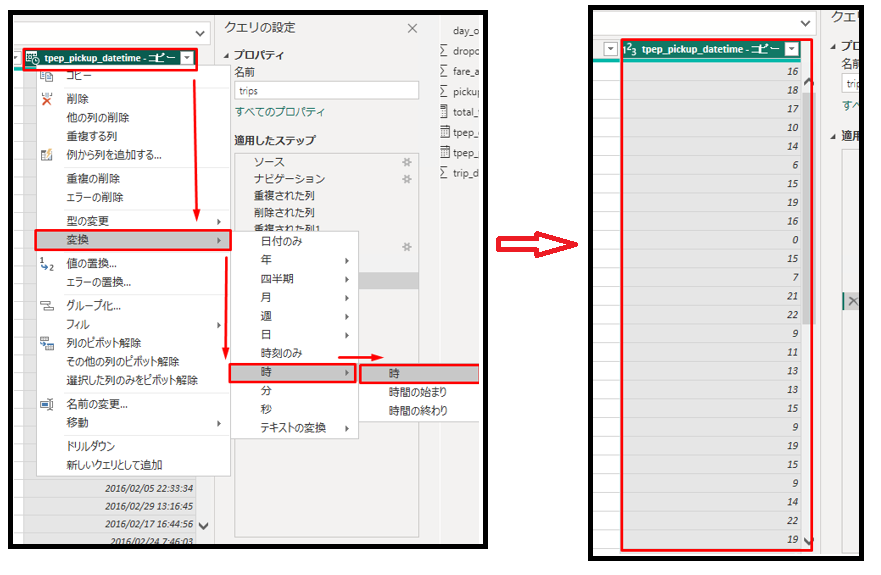
Task: Click 新しいクエリとして追加 item
Action: 114,465
